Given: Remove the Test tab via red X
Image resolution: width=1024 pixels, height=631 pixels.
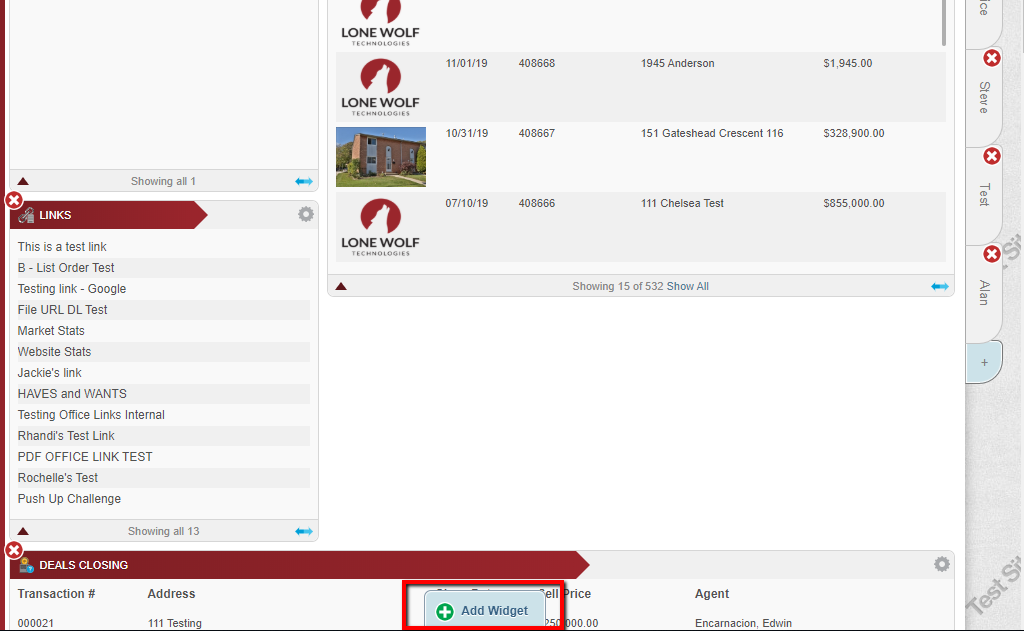Looking at the screenshot, I should (992, 156).
